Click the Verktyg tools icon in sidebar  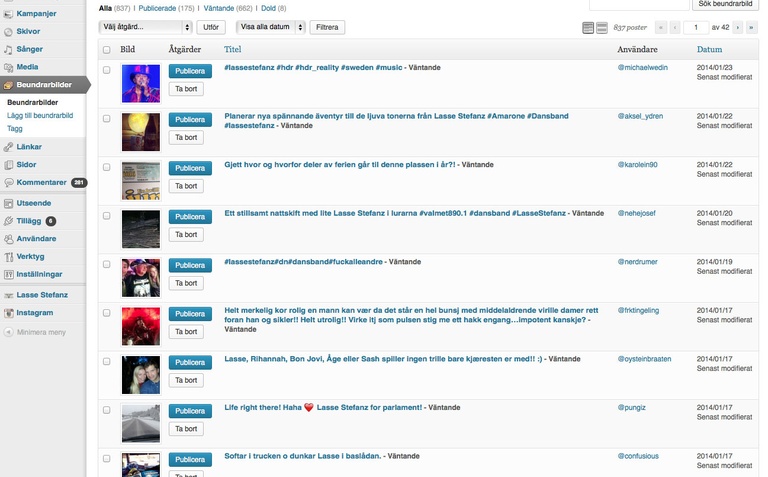[x=8, y=256]
